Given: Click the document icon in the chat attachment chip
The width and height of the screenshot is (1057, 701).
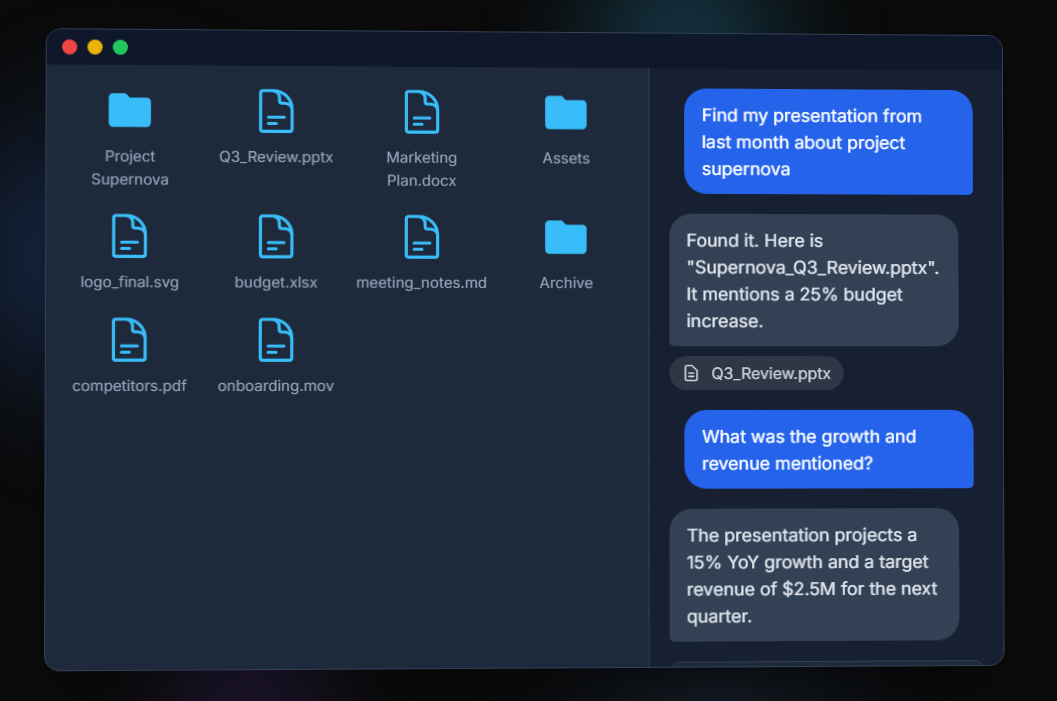Looking at the screenshot, I should pyautogui.click(x=691, y=373).
